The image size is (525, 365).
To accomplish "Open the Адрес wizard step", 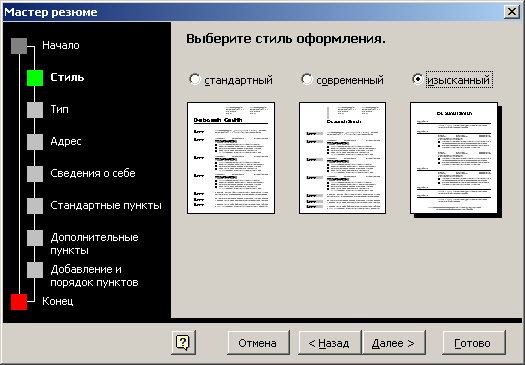I will coord(66,141).
